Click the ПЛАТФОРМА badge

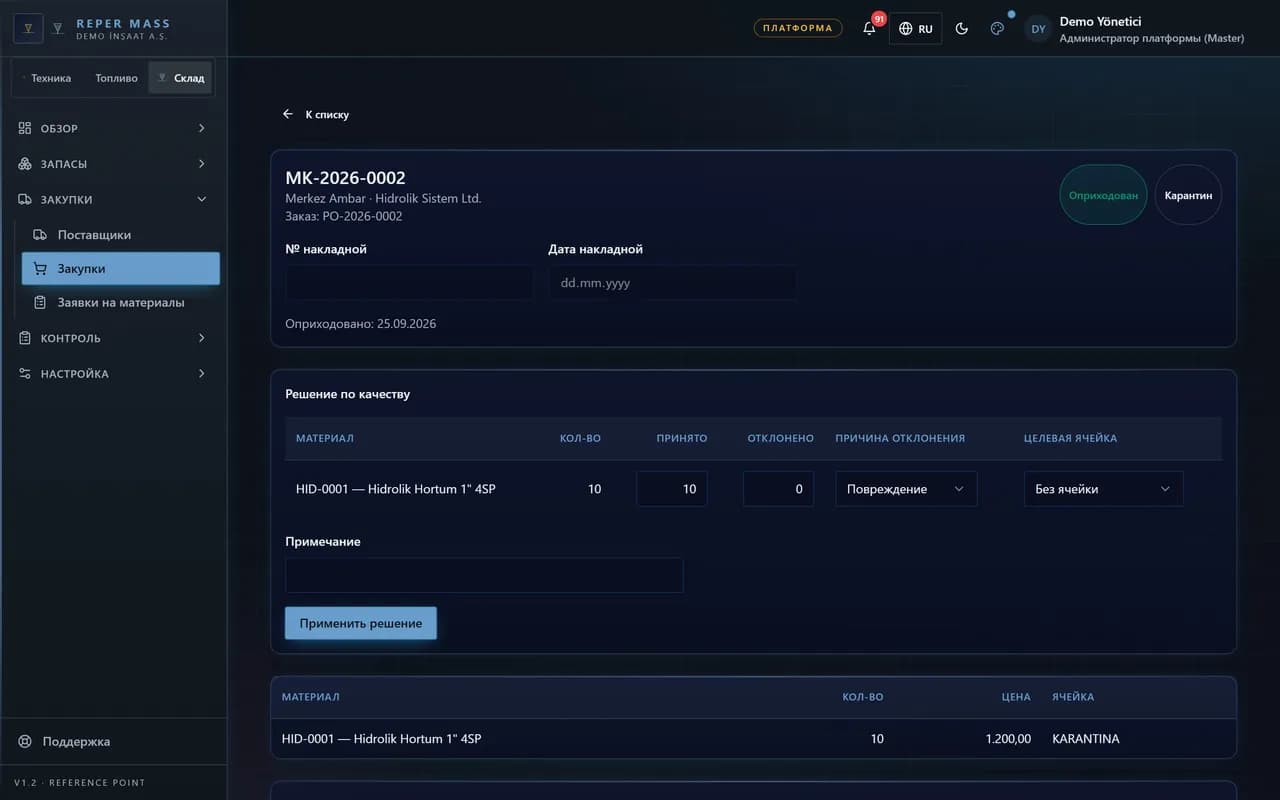[798, 28]
